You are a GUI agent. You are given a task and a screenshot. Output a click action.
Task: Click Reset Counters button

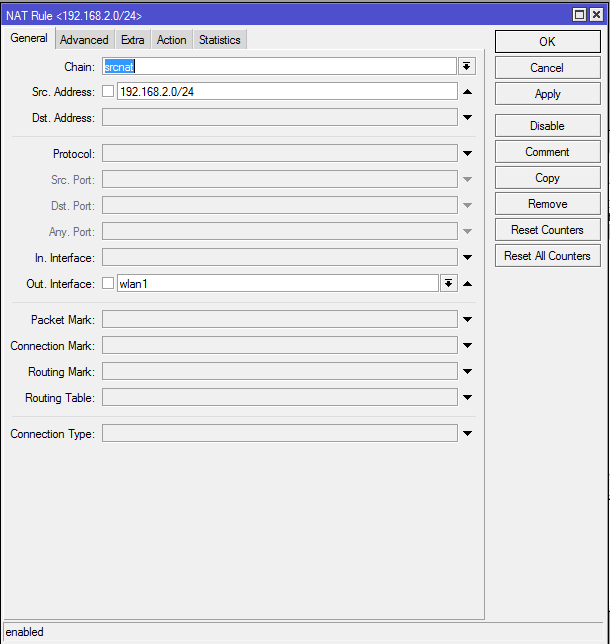(548, 230)
